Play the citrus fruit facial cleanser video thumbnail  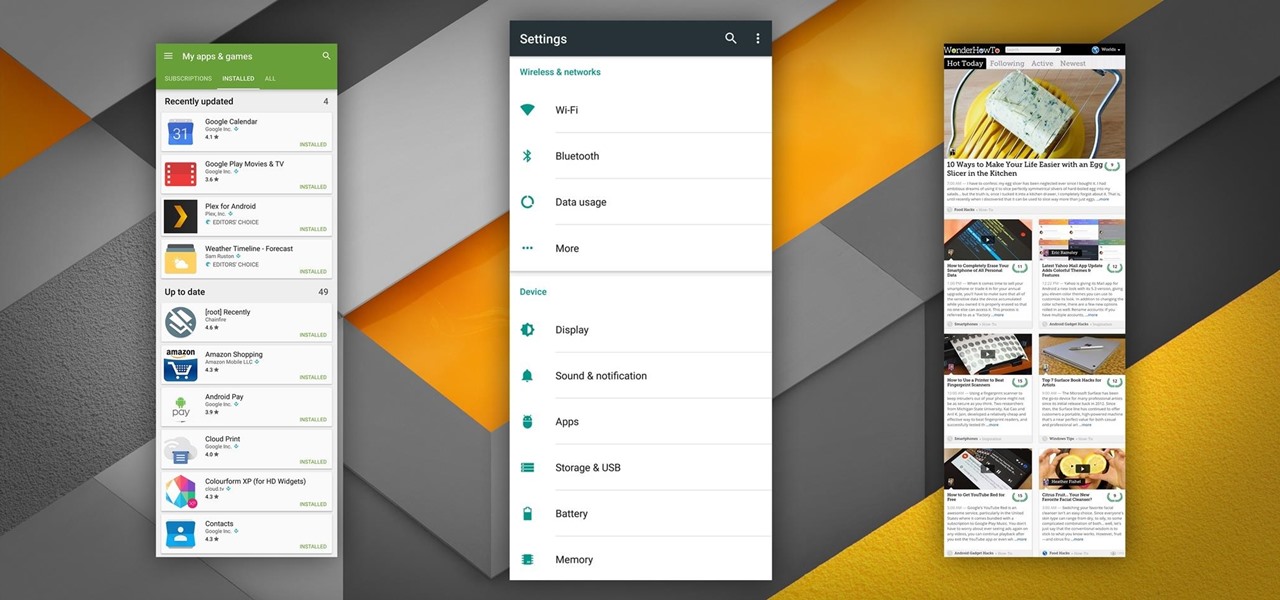tap(1082, 467)
